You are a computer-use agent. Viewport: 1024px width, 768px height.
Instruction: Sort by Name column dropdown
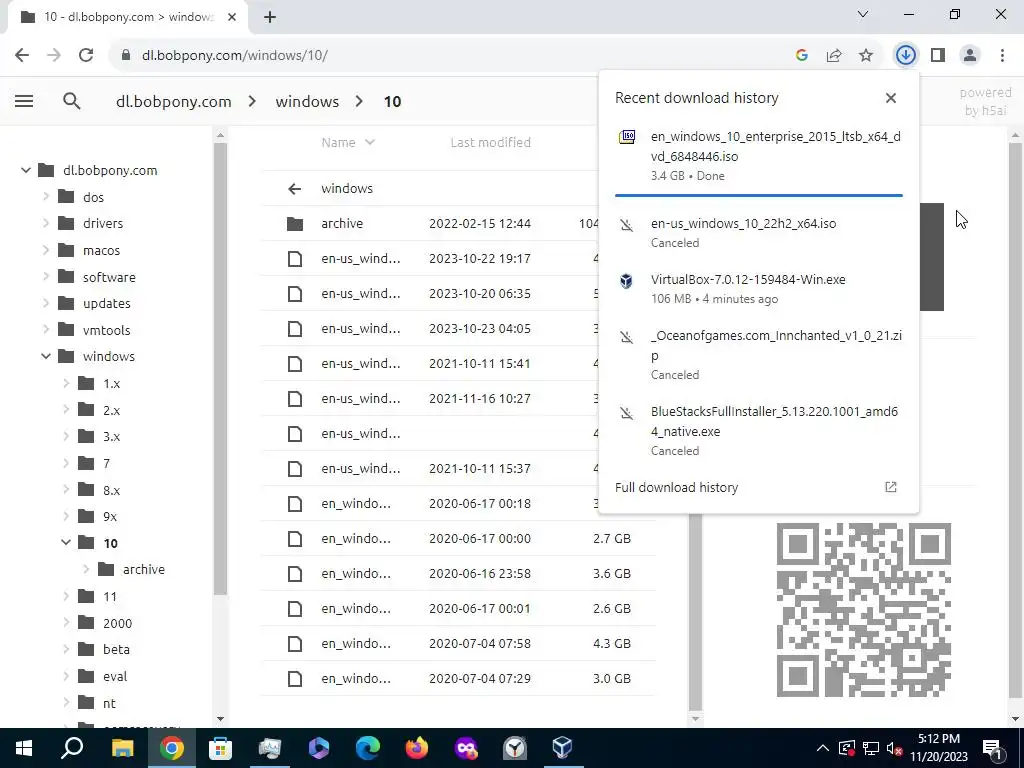click(348, 142)
